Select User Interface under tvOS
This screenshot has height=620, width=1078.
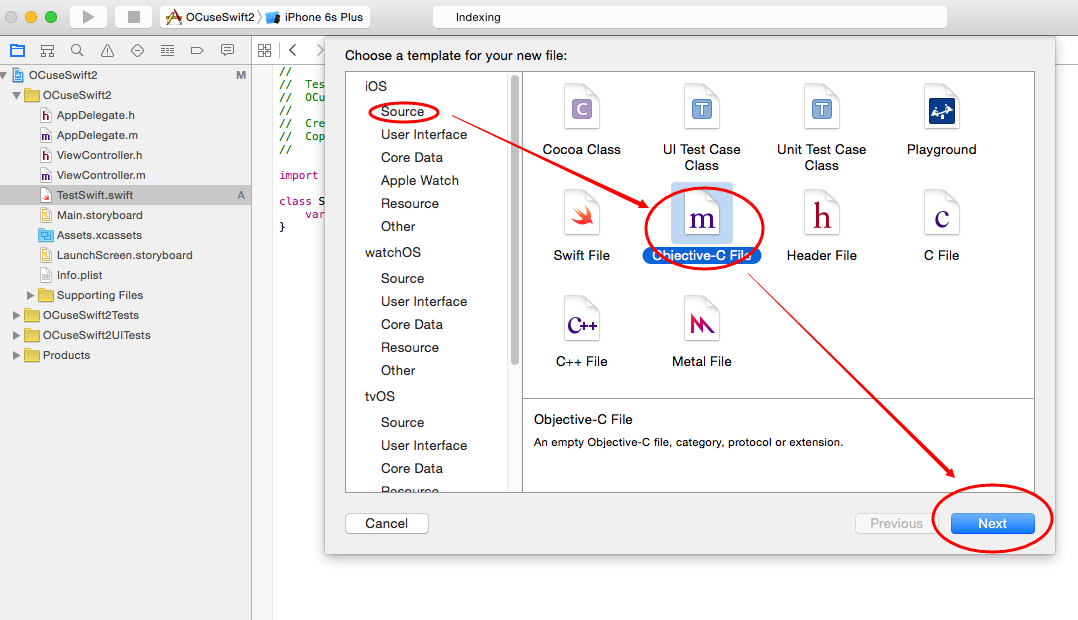pos(424,445)
